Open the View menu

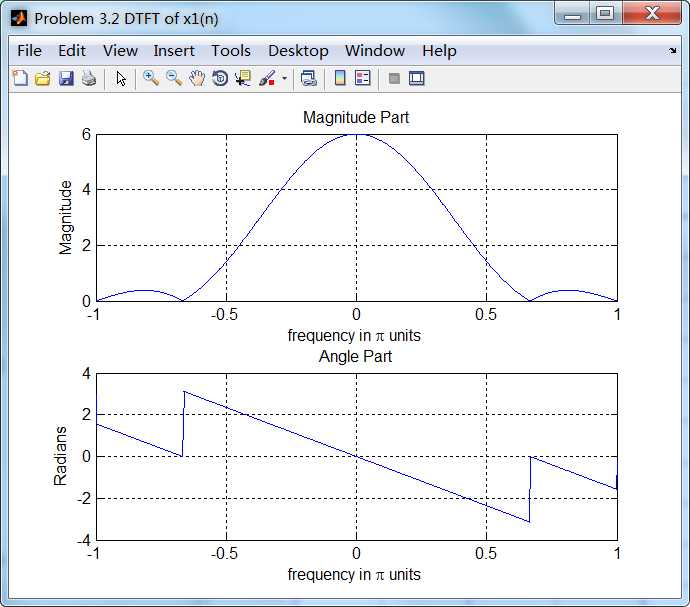[120, 51]
